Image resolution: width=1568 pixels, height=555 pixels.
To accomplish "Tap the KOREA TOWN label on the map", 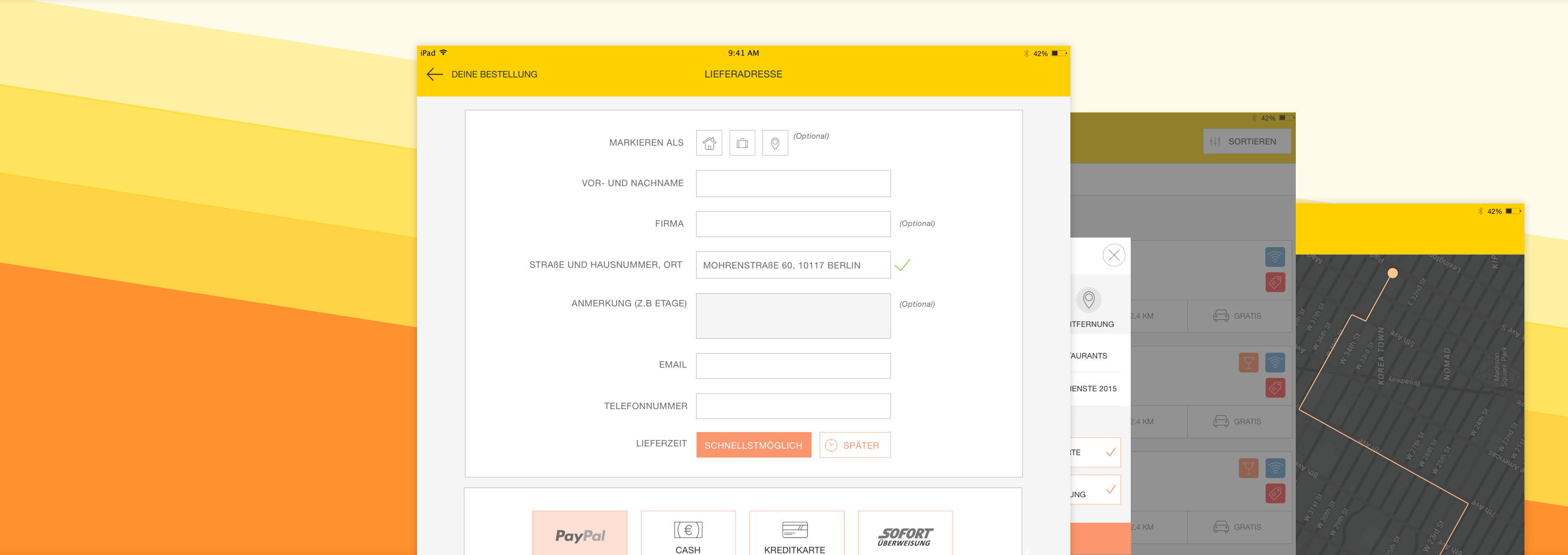I will [x=1381, y=356].
